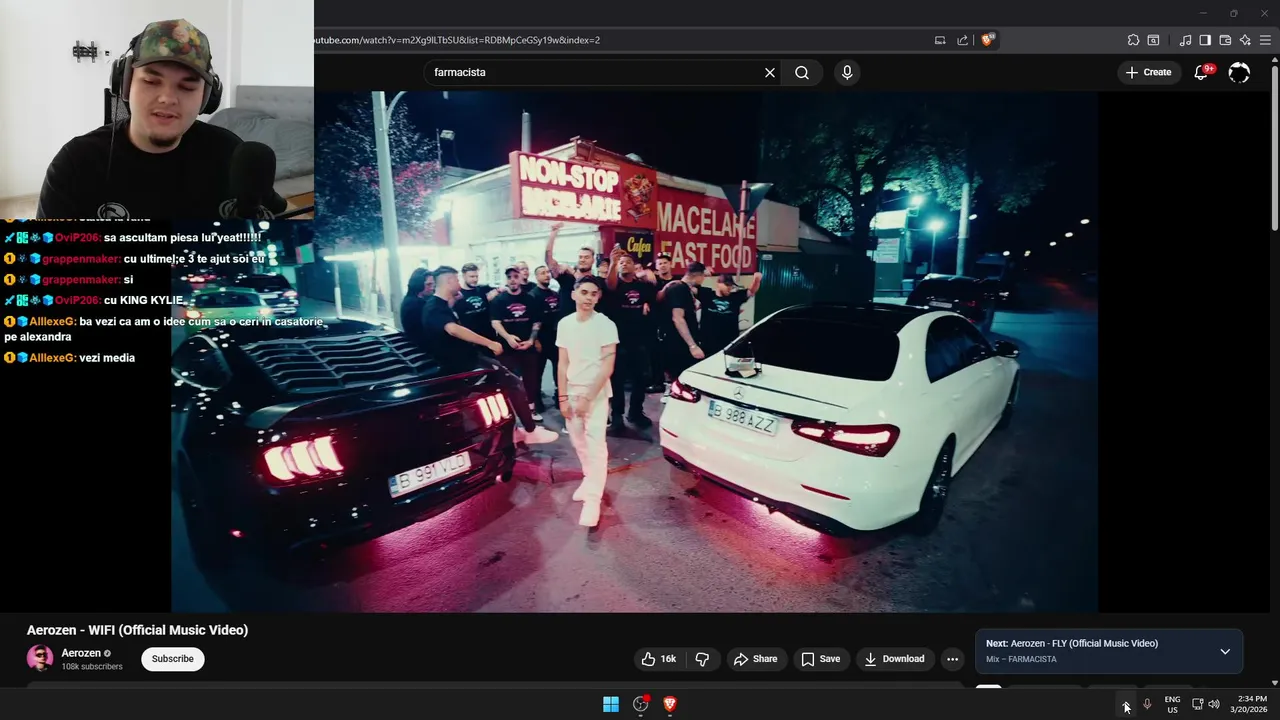The width and height of the screenshot is (1280, 720).
Task: Click the share page icon in address bar
Action: coord(962,40)
